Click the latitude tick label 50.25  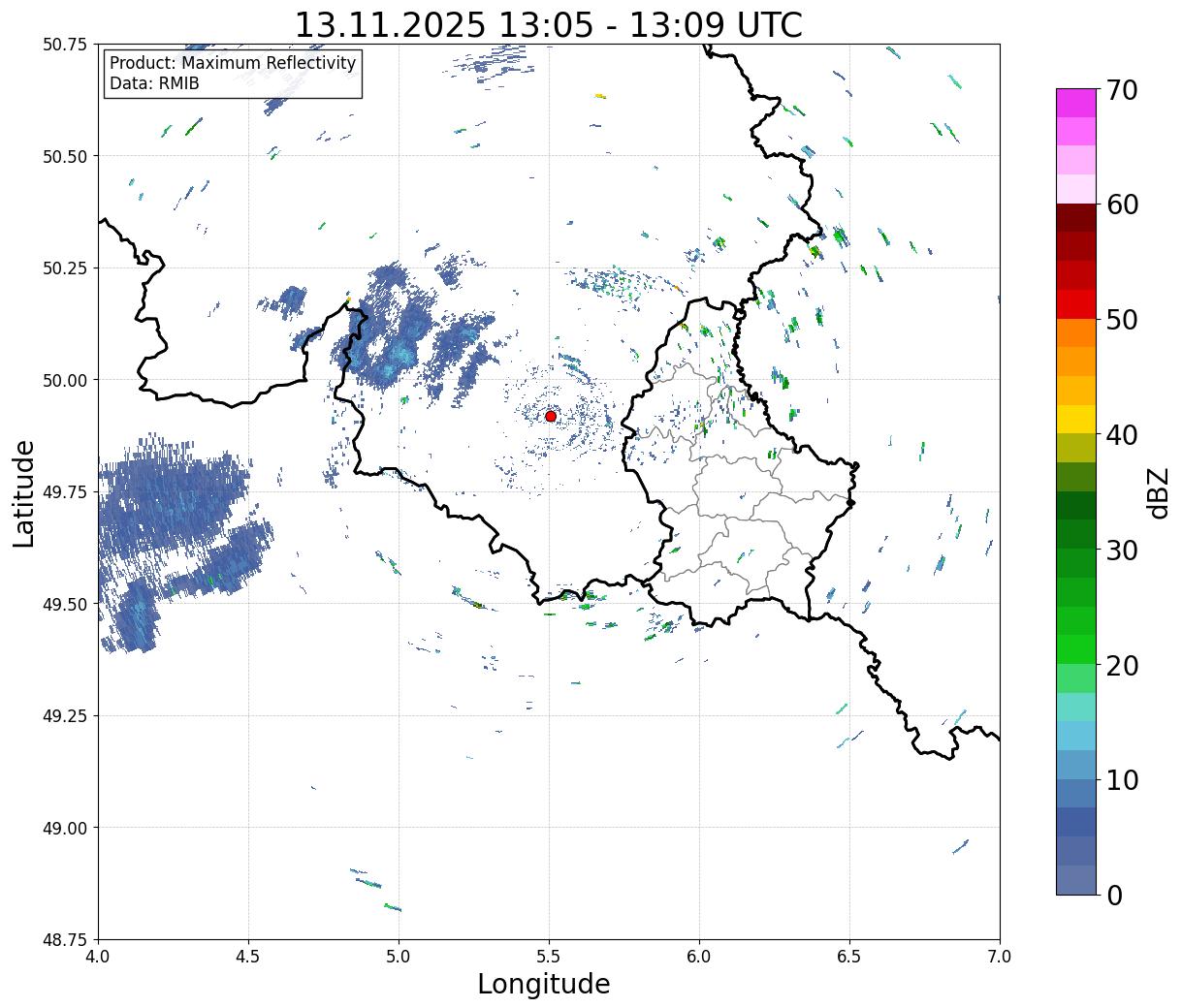pyautogui.click(x=65, y=268)
